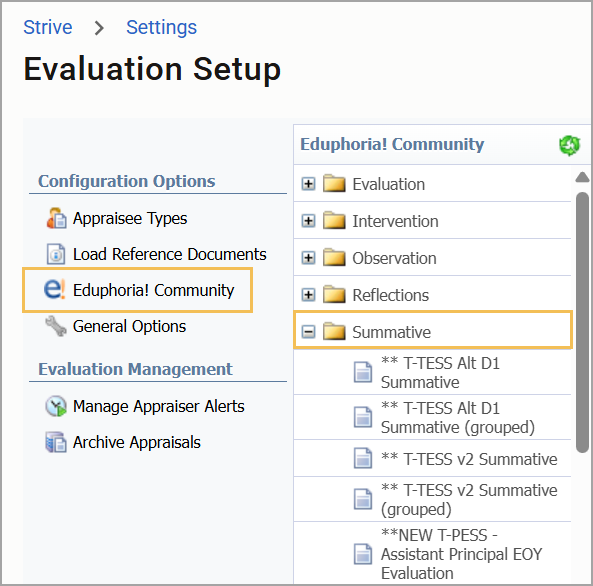Click the General Options wrench icon
The image size is (593, 586).
pos(56,326)
